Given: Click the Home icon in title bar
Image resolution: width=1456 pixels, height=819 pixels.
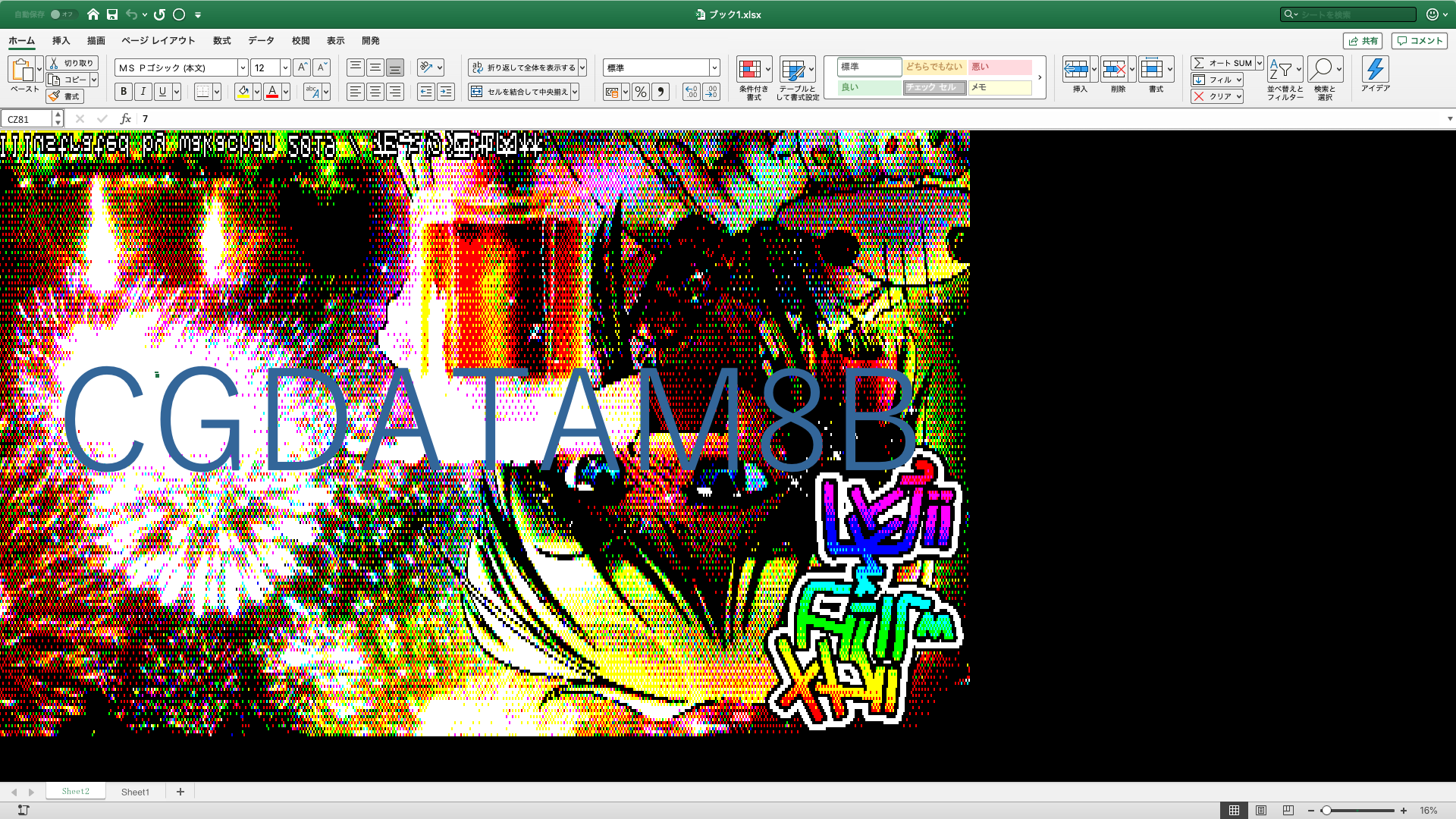Looking at the screenshot, I should coord(93,14).
